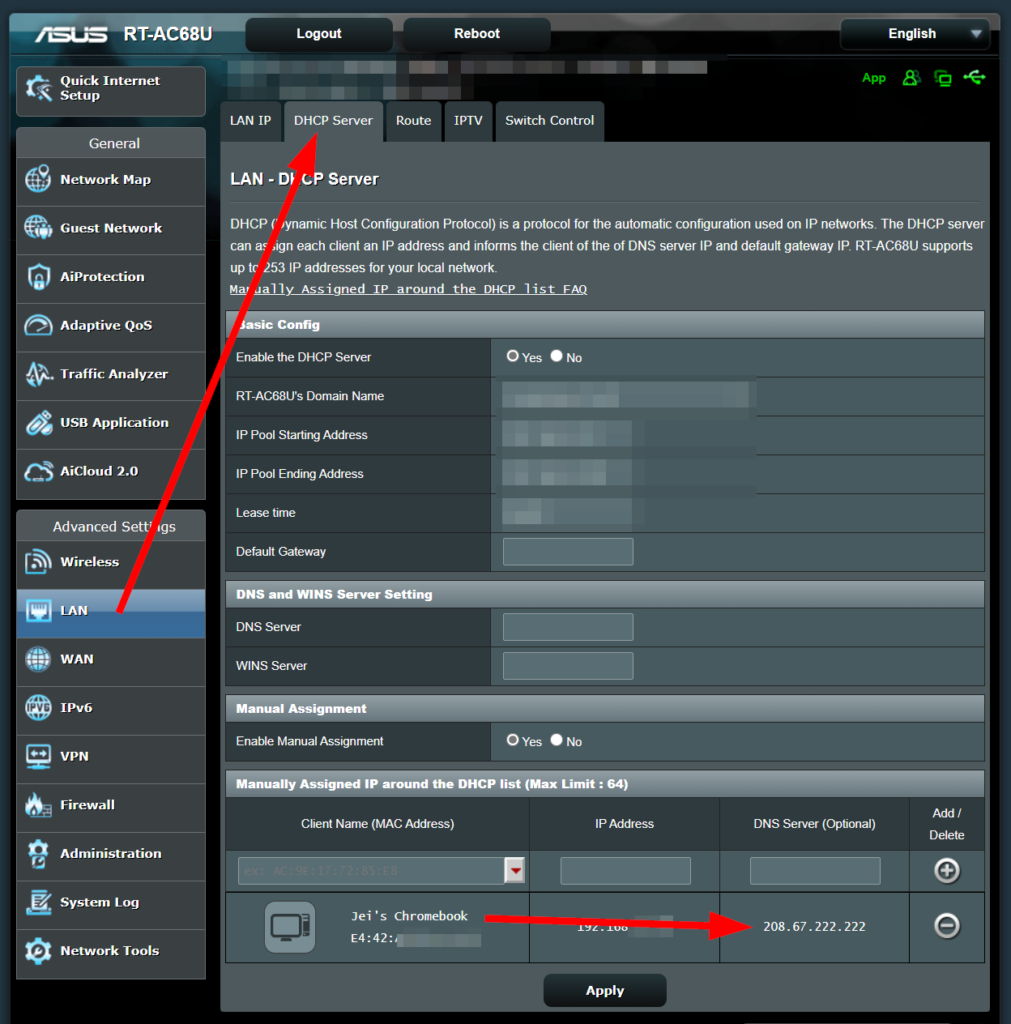Click the Reboot button
The width and height of the screenshot is (1011, 1024).
point(477,34)
